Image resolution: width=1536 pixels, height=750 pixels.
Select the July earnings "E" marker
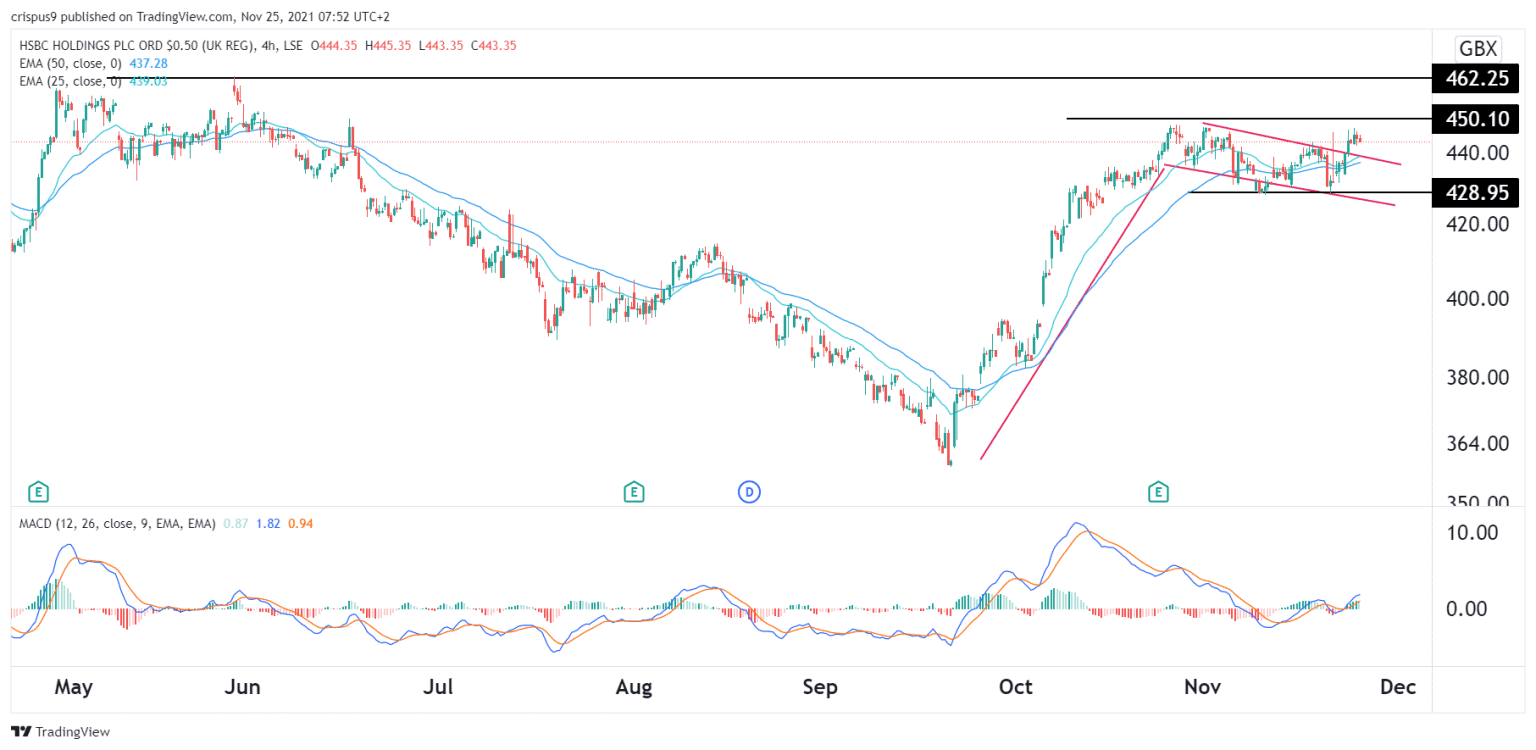[633, 492]
